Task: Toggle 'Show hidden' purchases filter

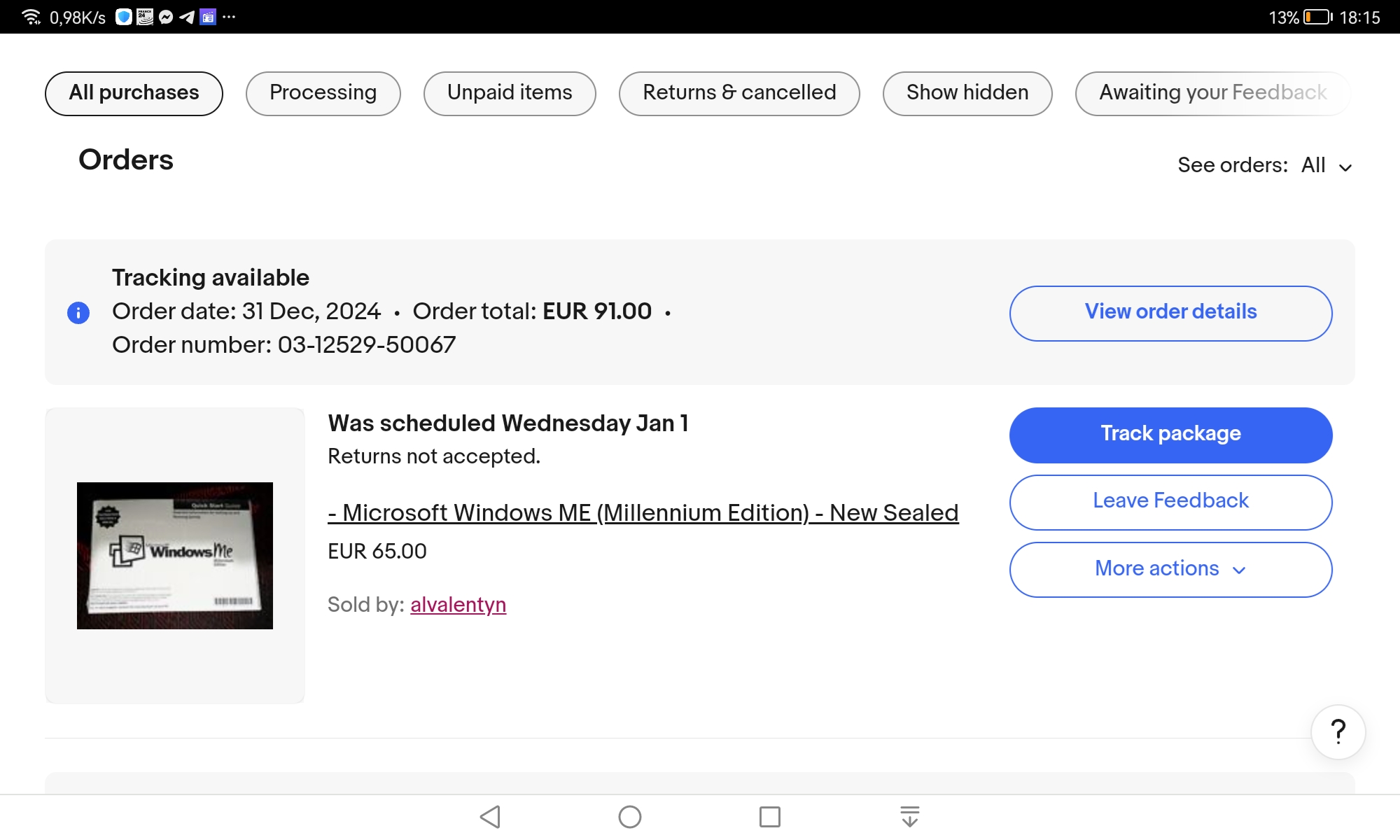Action: [x=967, y=93]
